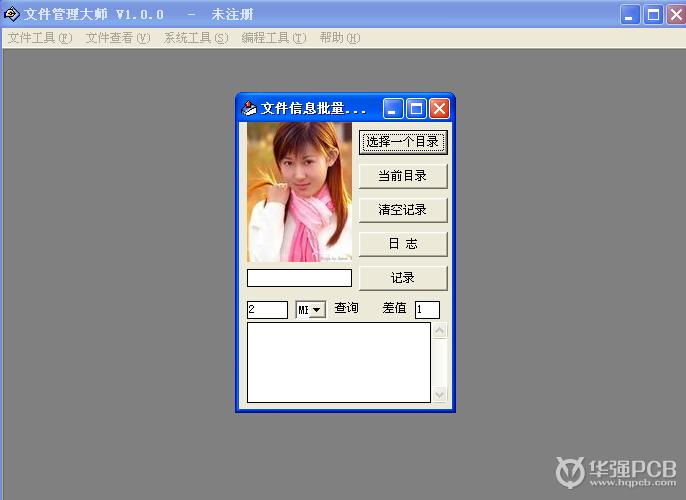The image size is (686, 500).
Task: Click the scroll down arrow of results list
Action: (x=440, y=395)
